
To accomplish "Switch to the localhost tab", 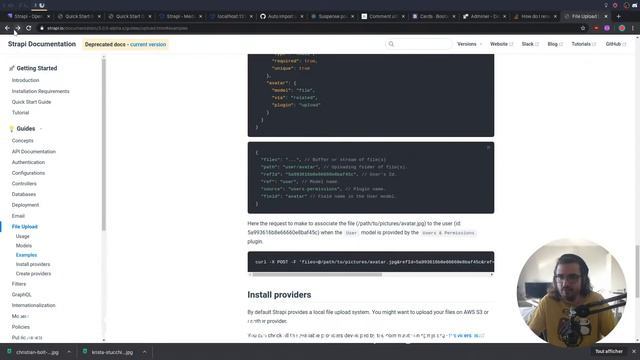I will pyautogui.click(x=231, y=16).
